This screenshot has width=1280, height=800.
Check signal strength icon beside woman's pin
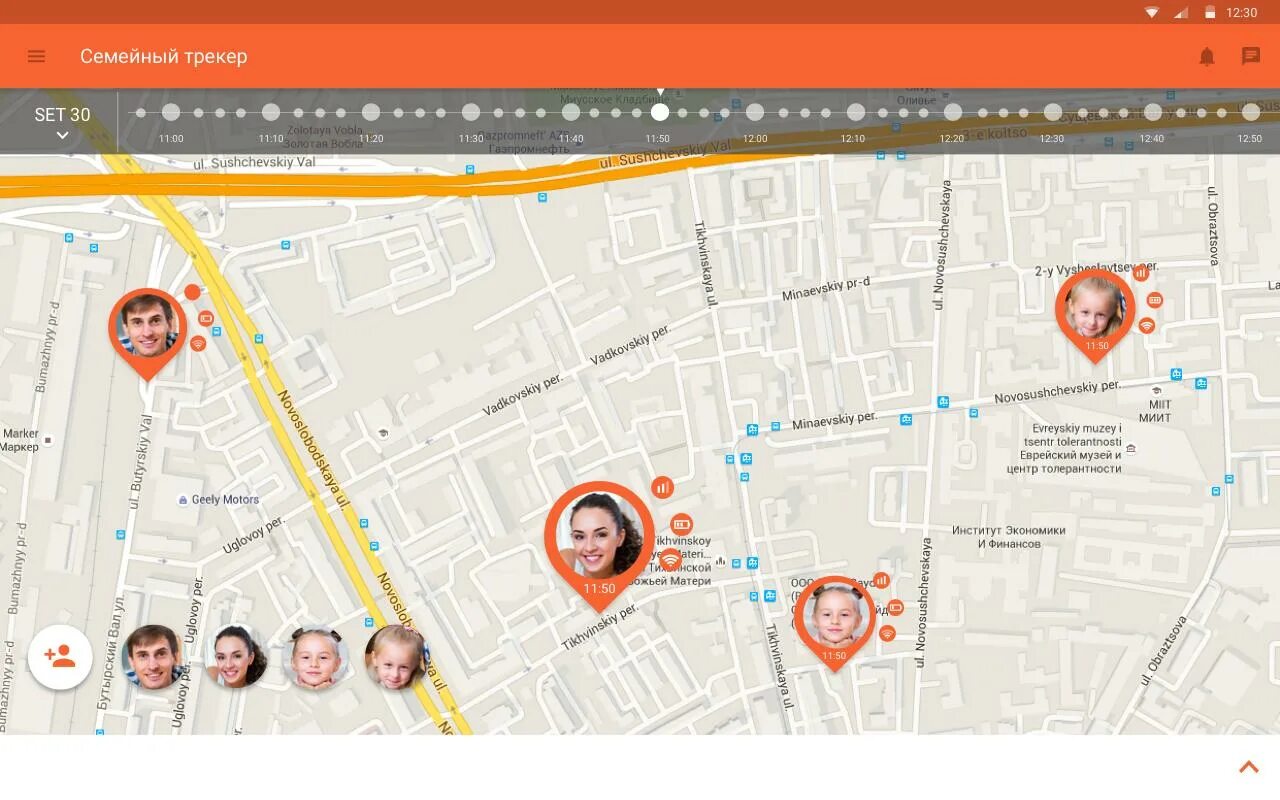pos(662,488)
